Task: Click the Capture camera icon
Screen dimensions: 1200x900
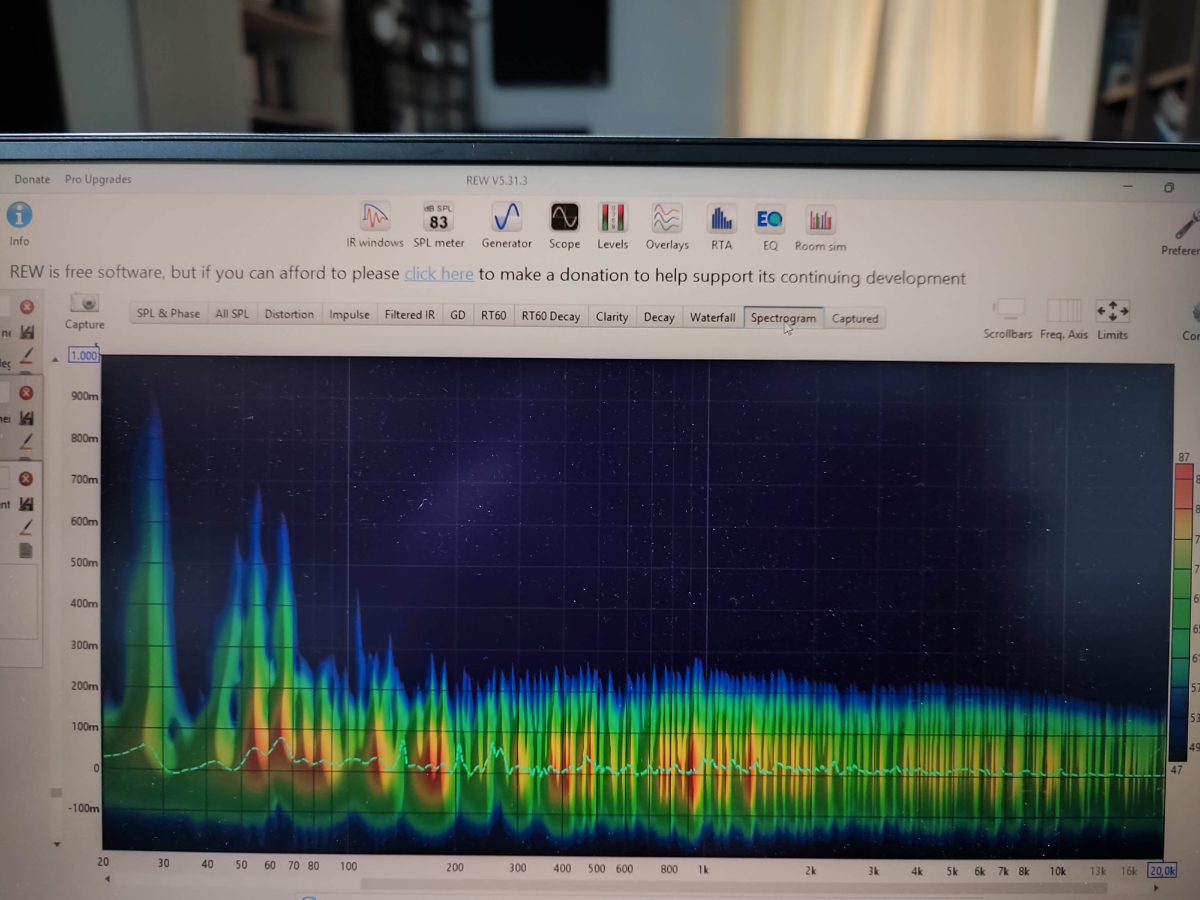Action: point(85,304)
